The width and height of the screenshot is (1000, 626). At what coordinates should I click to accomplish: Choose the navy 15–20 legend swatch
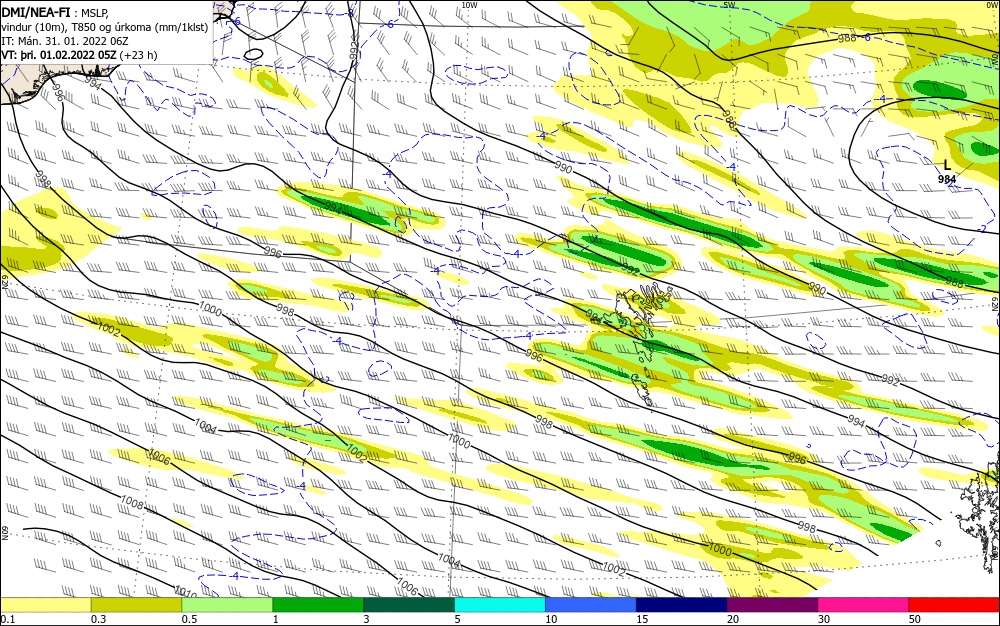pyautogui.click(x=682, y=605)
